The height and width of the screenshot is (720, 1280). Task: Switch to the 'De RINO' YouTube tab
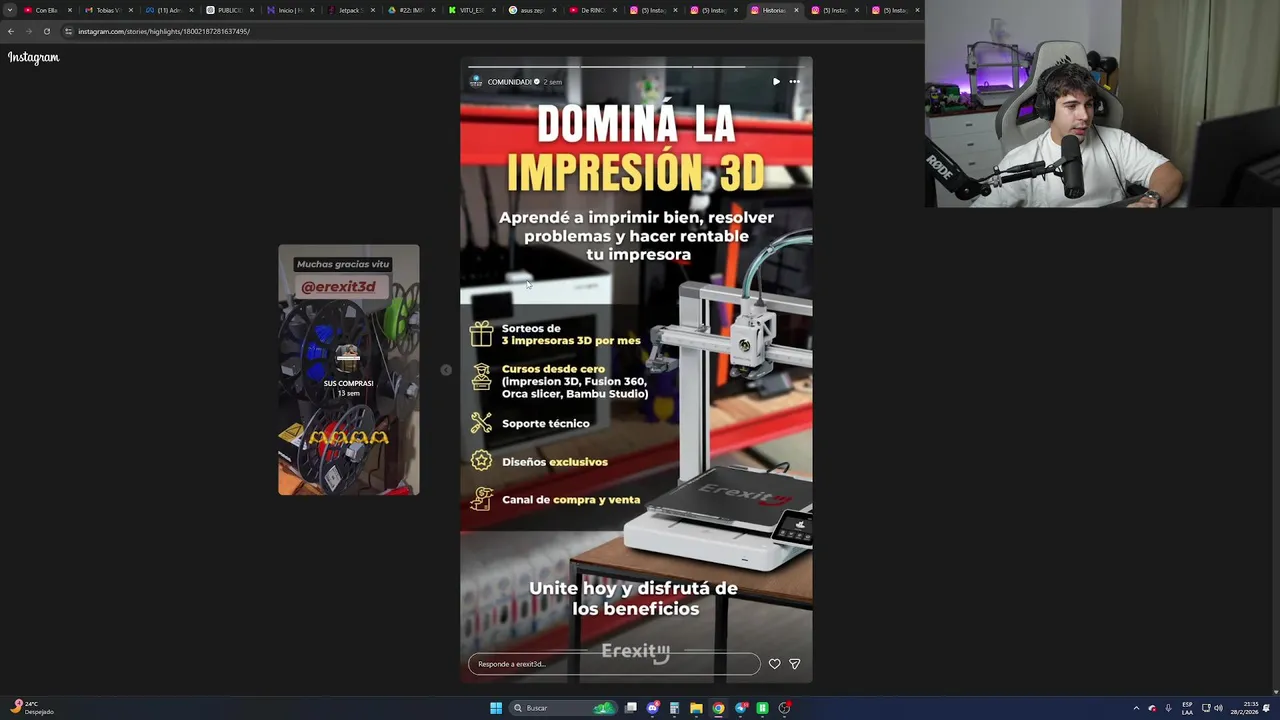click(x=591, y=10)
